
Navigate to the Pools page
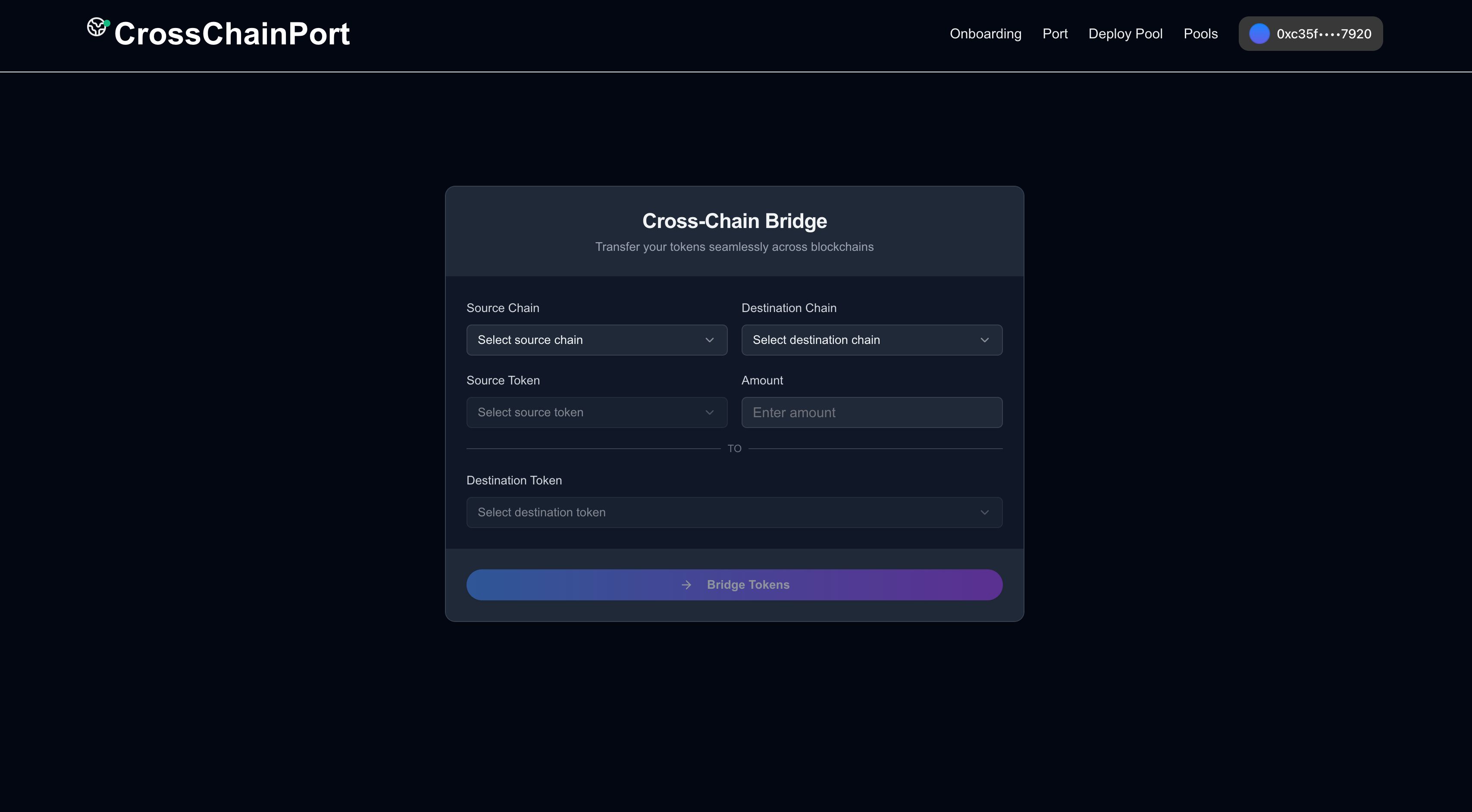1200,33
